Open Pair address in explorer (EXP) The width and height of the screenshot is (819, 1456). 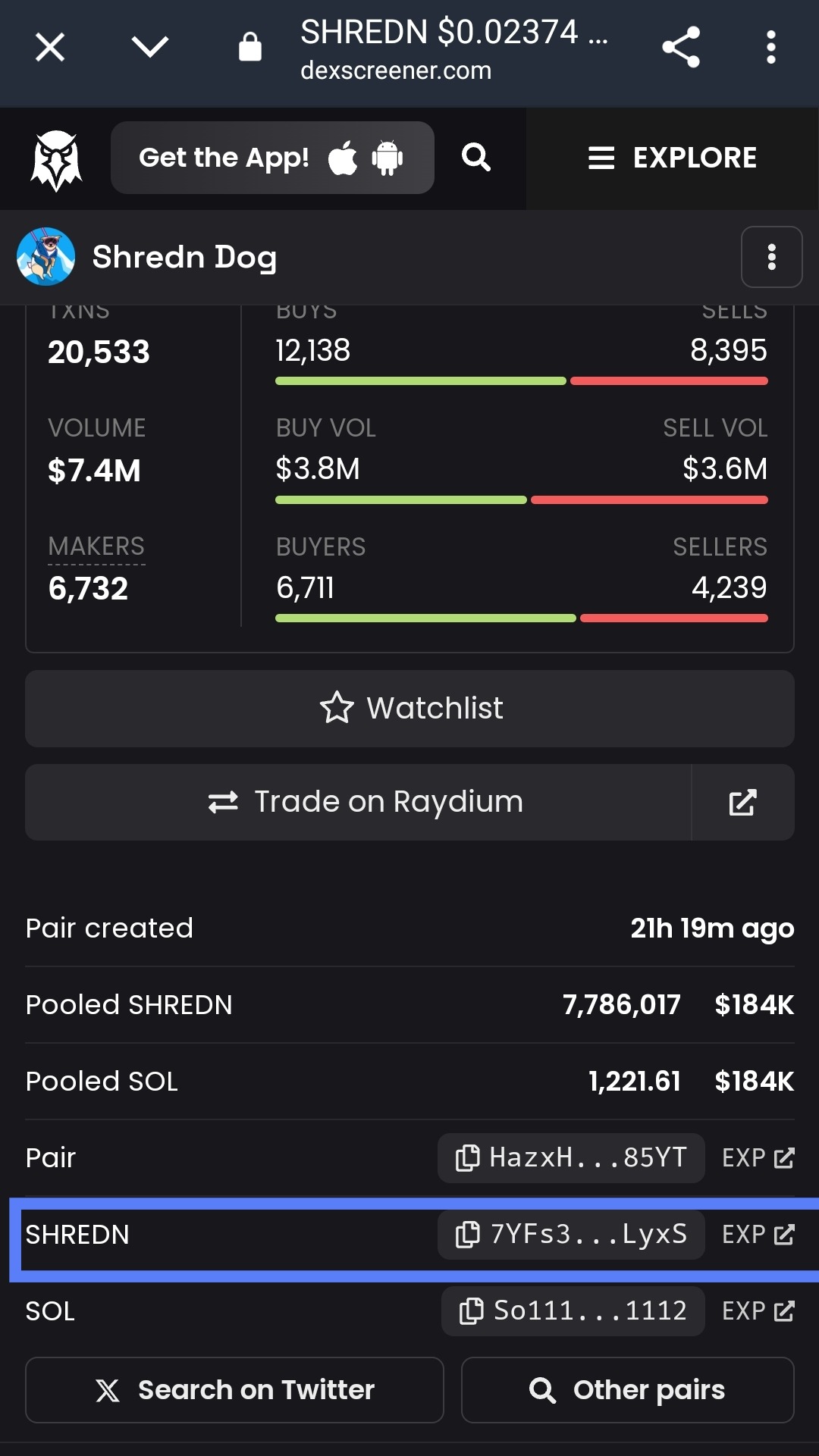tap(758, 1157)
